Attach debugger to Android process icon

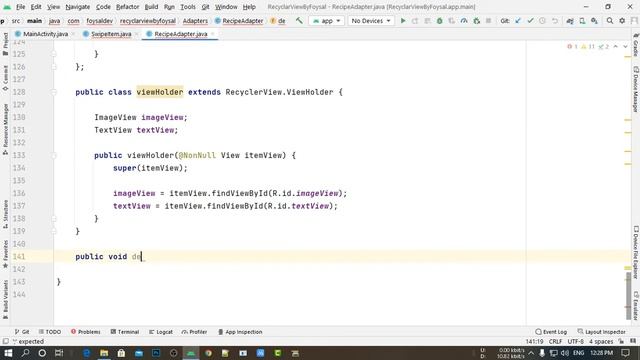tap(476, 20)
